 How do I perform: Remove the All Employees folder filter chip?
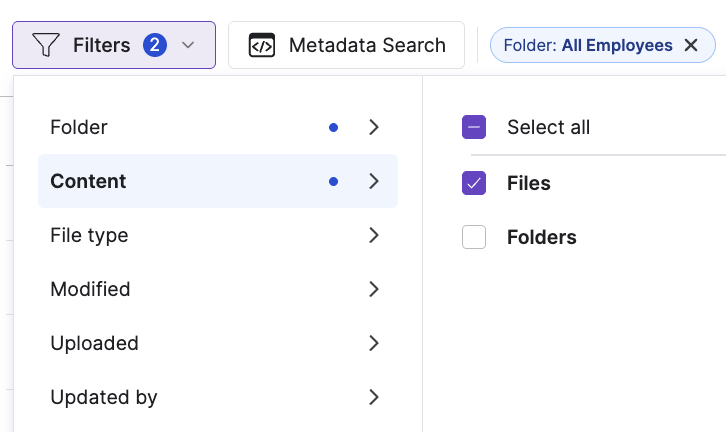[x=691, y=45]
